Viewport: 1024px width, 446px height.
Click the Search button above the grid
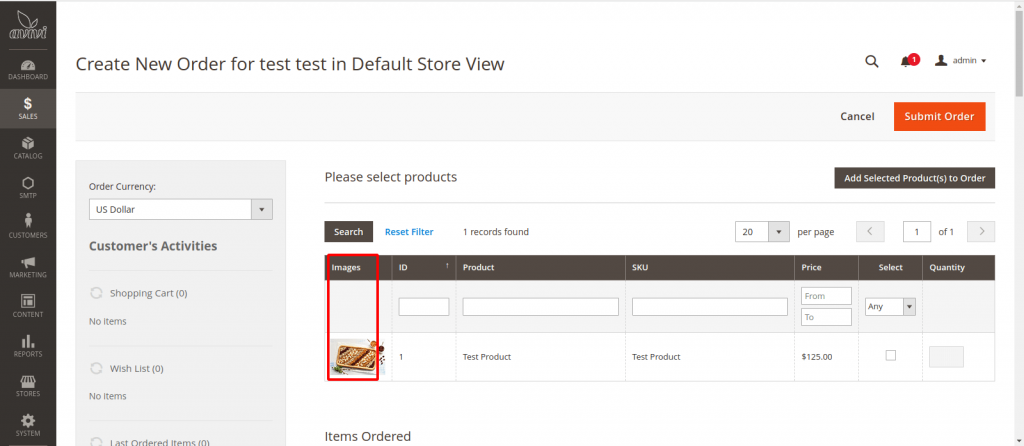348,232
